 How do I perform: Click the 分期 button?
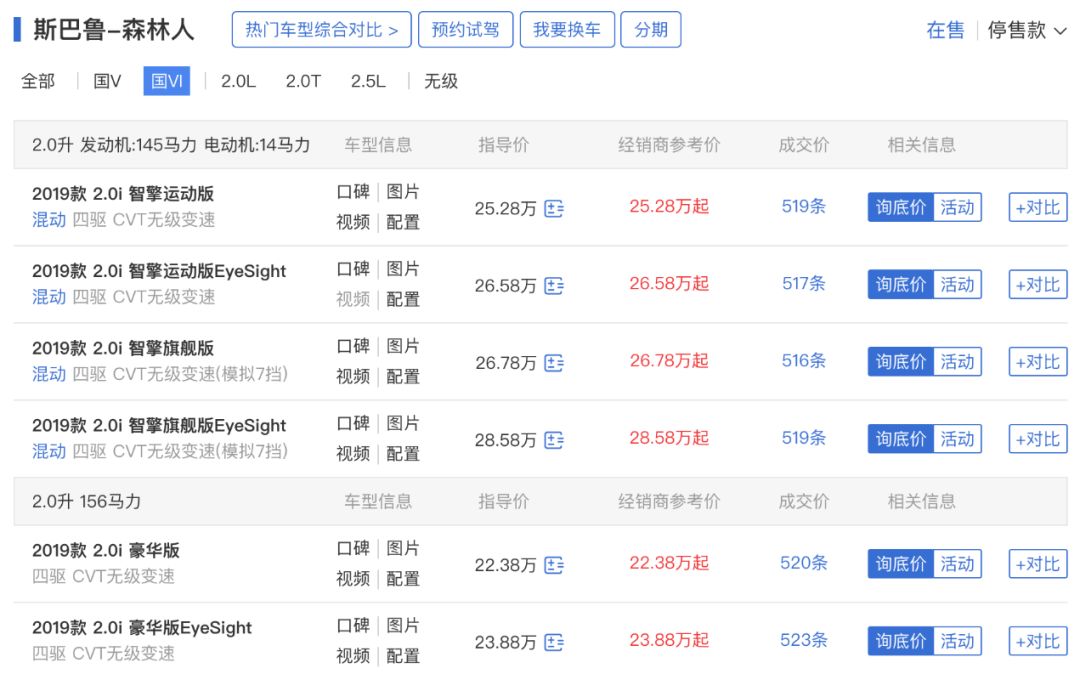coord(651,30)
